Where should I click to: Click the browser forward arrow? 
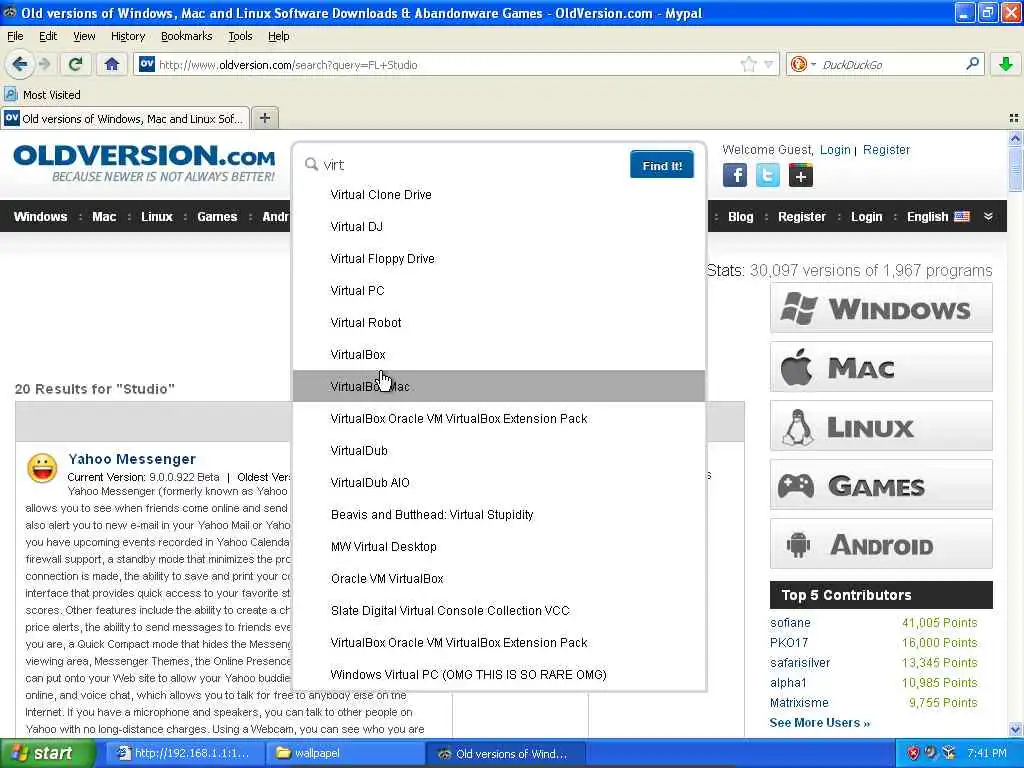click(x=44, y=64)
